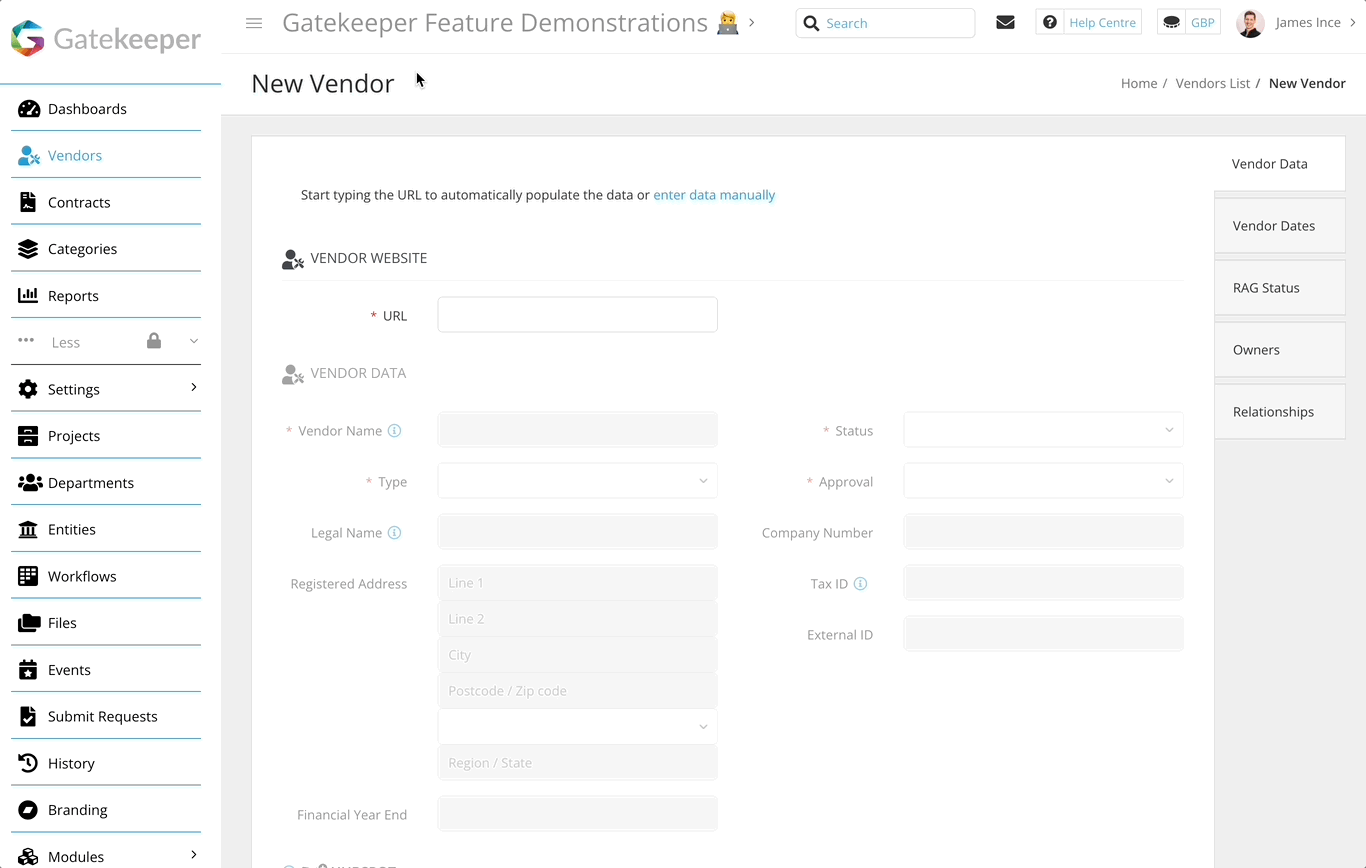Expand the Settings submenu chevron

coord(192,389)
